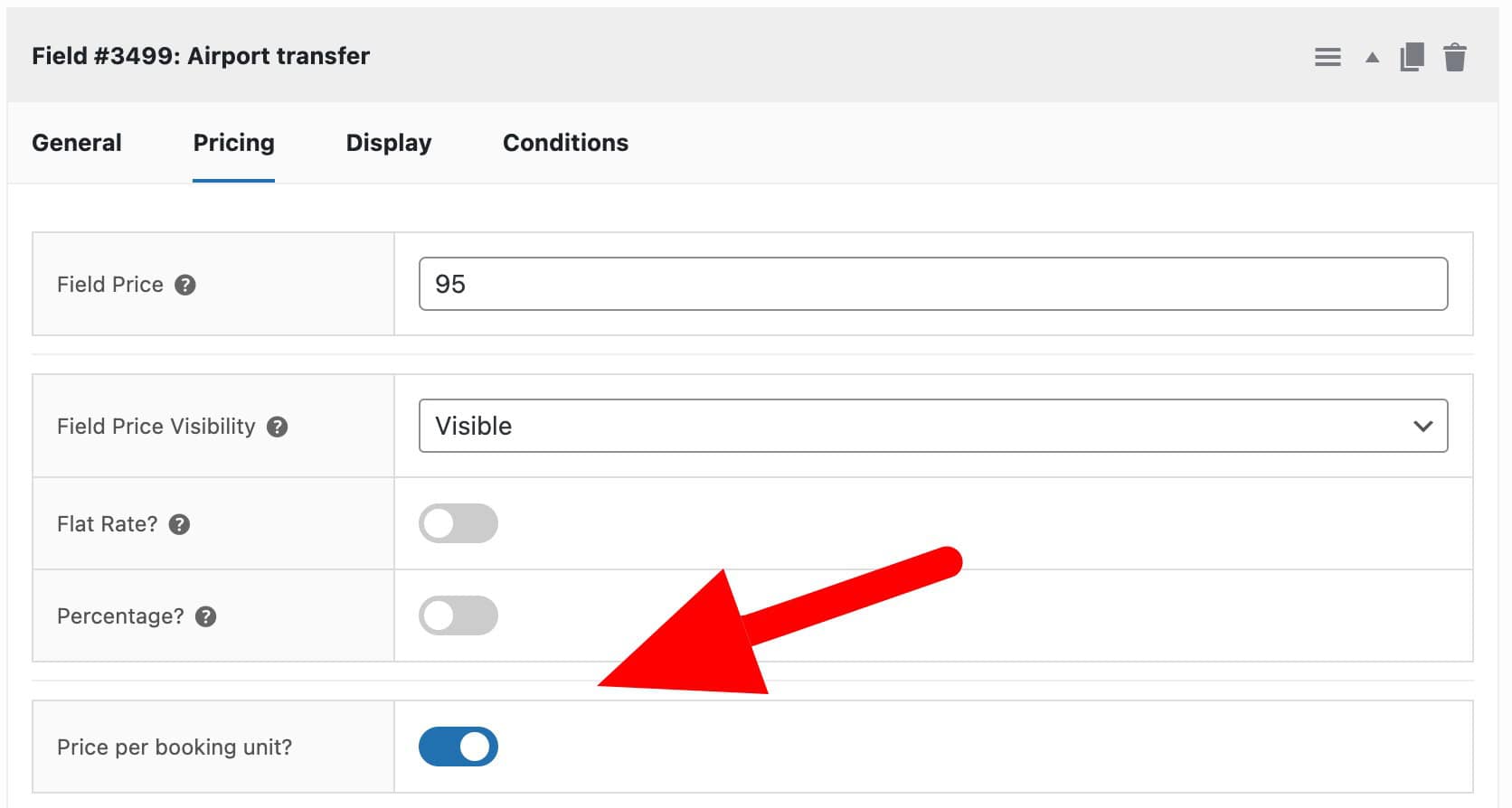Image resolution: width=1512 pixels, height=808 pixels.
Task: Disable Price per booking unit
Action: tap(458, 747)
